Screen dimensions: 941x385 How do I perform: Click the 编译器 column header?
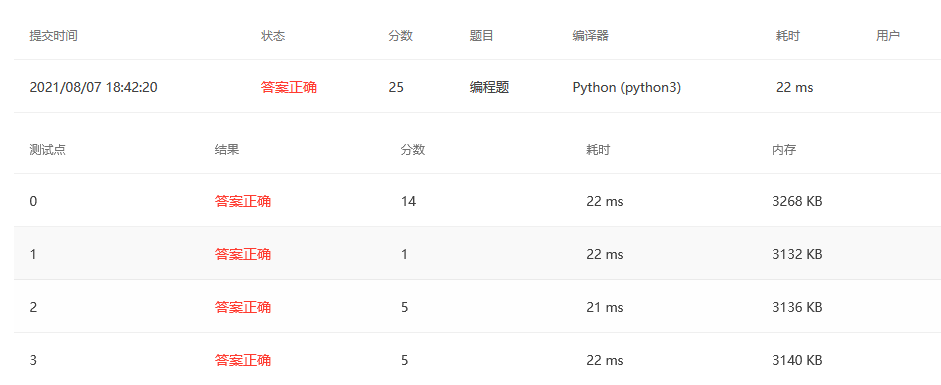tap(591, 36)
